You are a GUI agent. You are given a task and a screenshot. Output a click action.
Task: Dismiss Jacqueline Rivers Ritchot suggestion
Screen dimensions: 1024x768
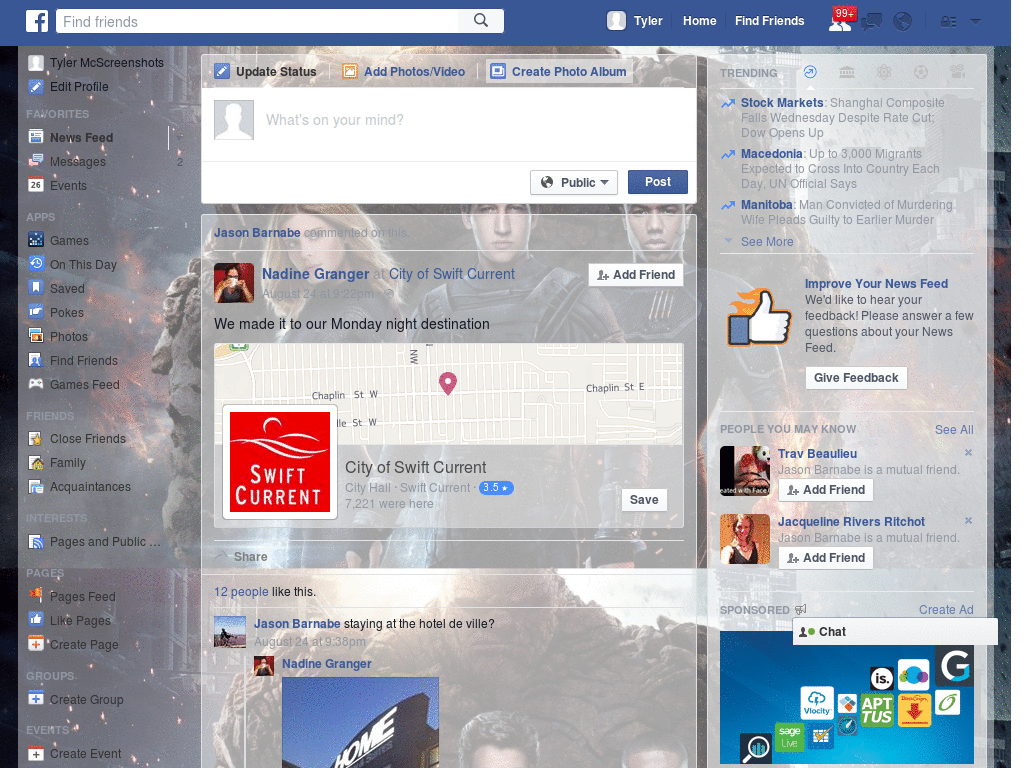[968, 520]
